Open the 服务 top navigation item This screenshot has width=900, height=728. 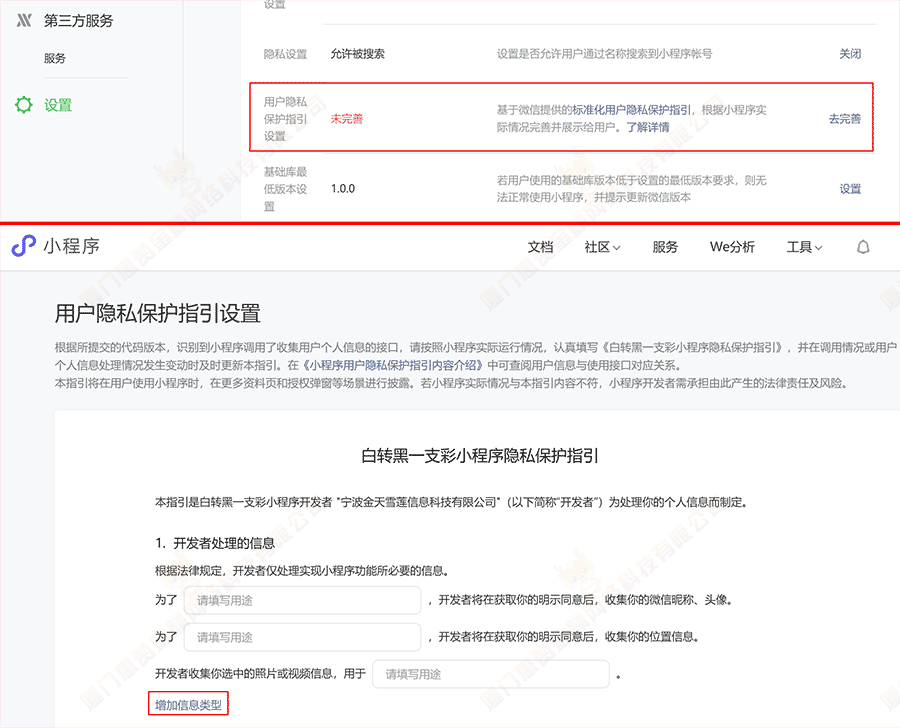[665, 247]
